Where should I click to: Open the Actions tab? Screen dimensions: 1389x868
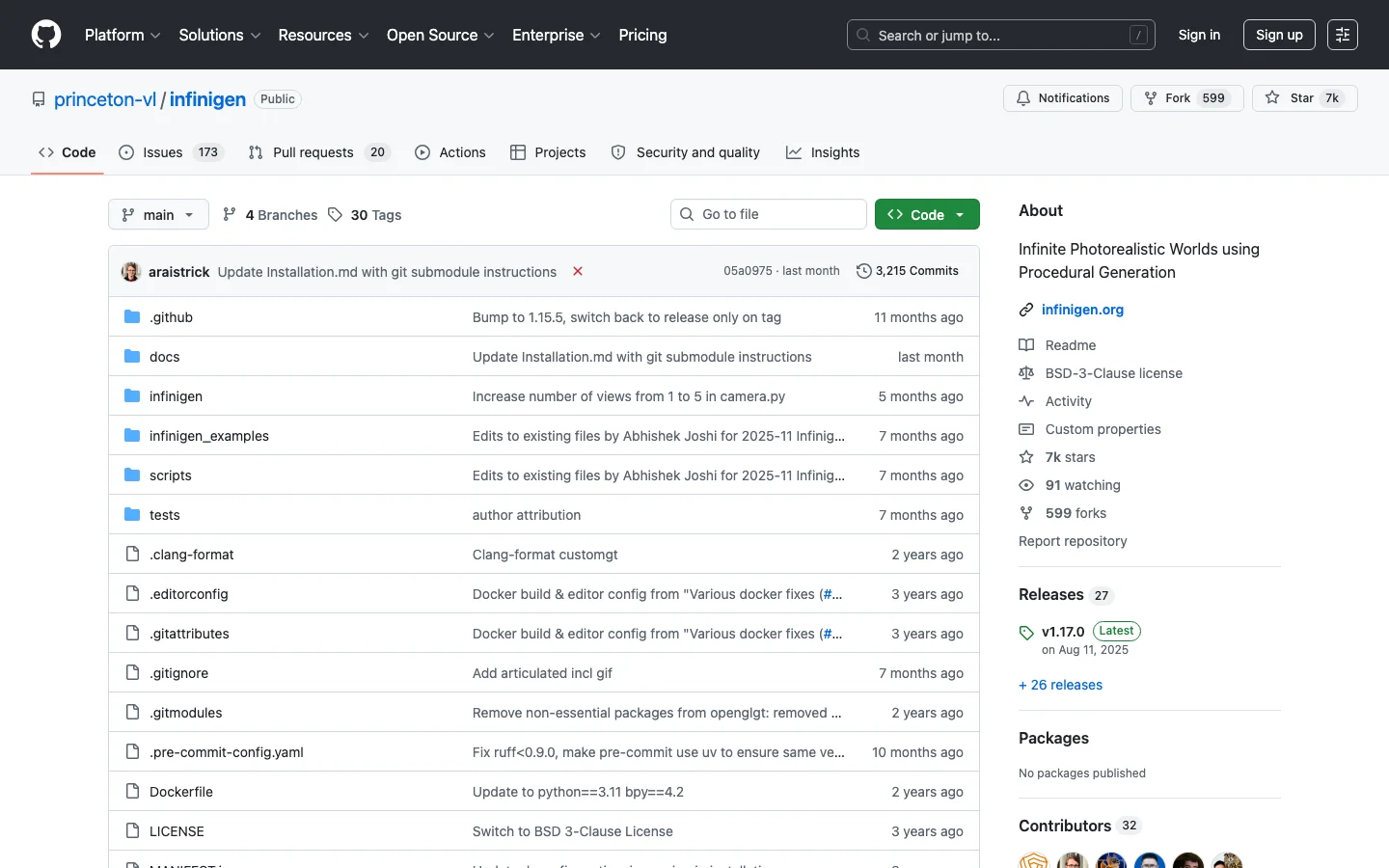pyautogui.click(x=450, y=152)
